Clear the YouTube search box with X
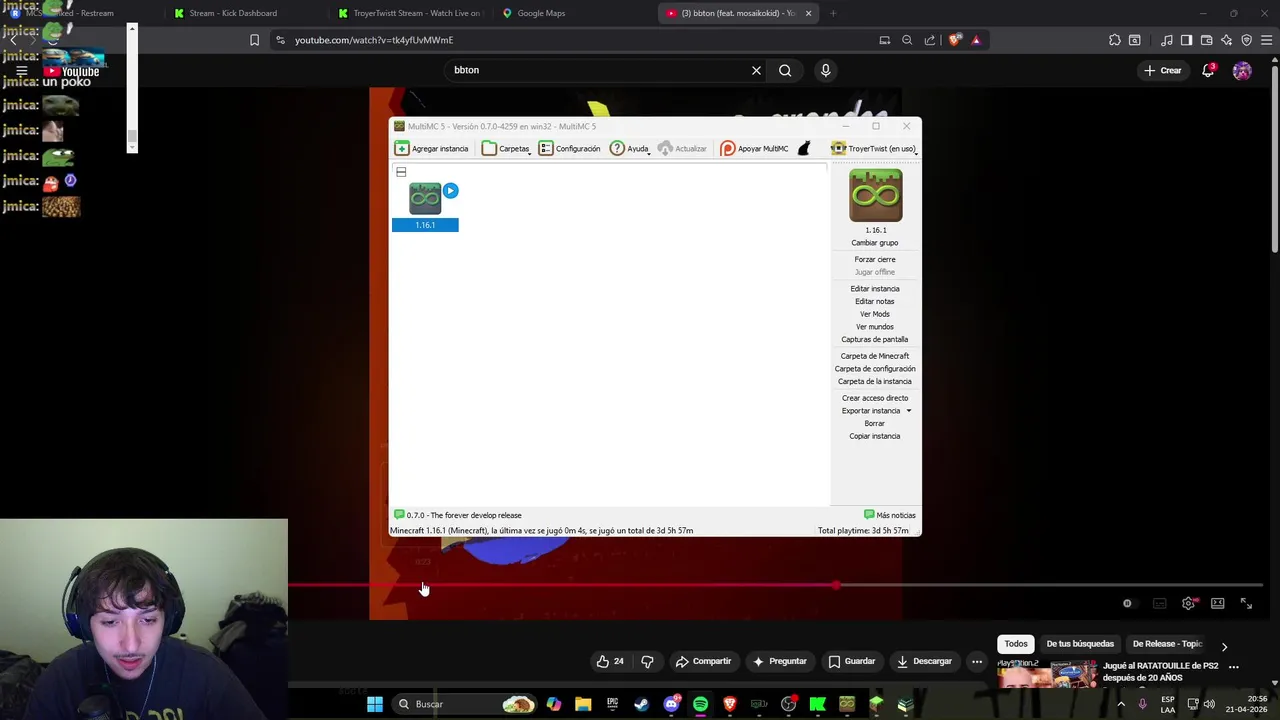Screen dimensions: 1280x720 [x=756, y=70]
